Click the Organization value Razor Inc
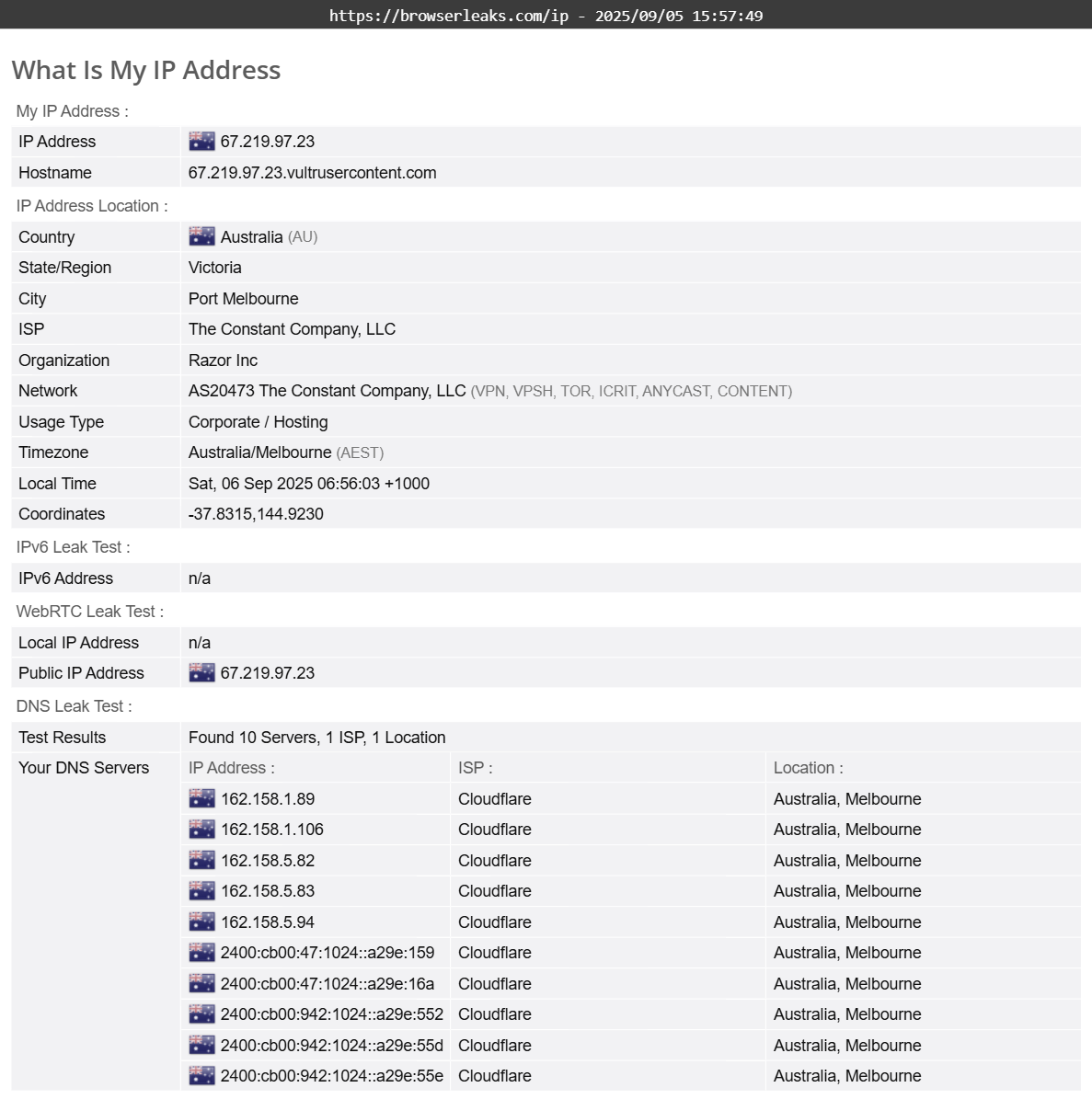The width and height of the screenshot is (1092, 1099). coord(223,361)
